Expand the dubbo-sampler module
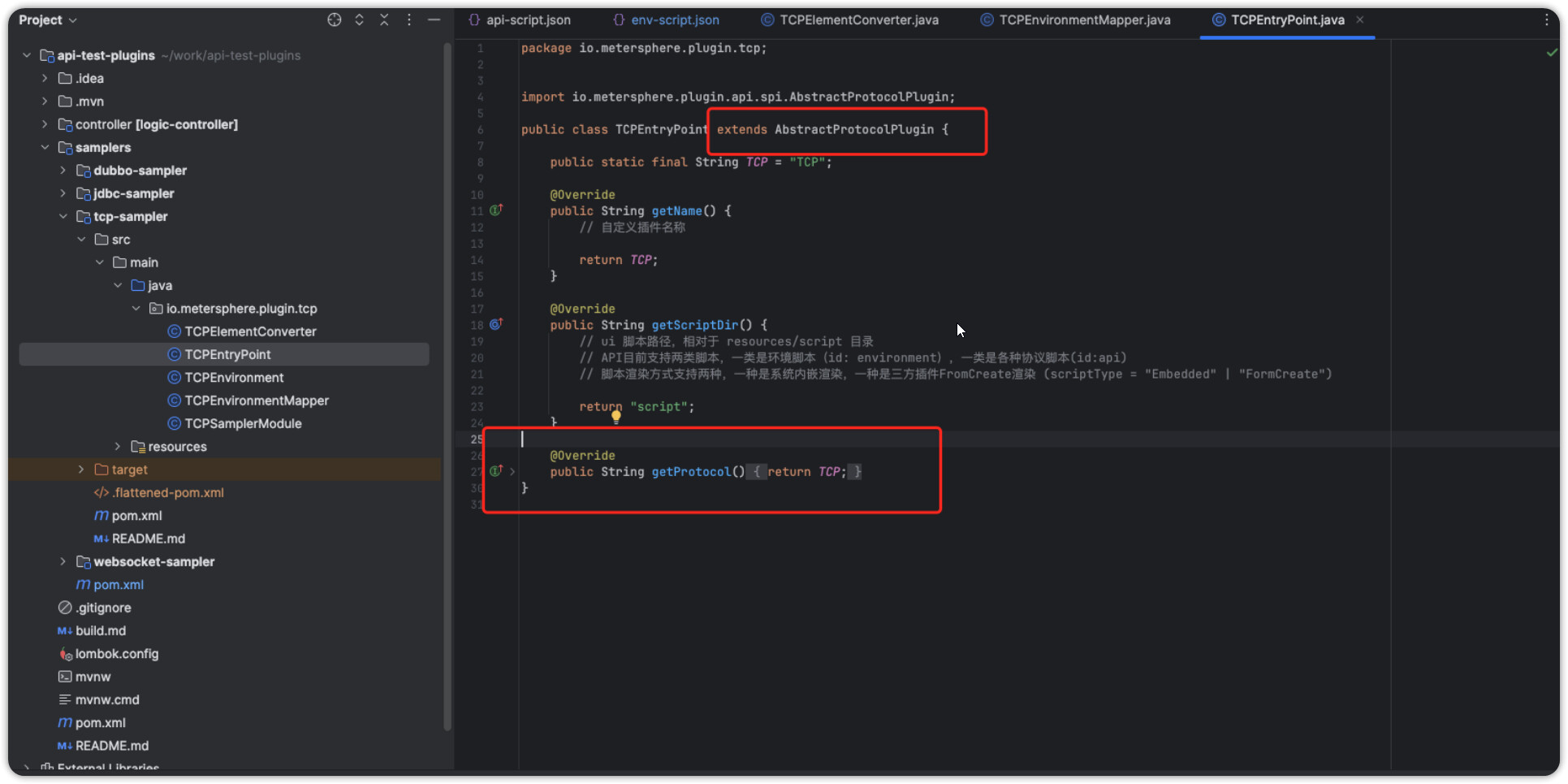This screenshot has width=1568, height=784. point(63,170)
